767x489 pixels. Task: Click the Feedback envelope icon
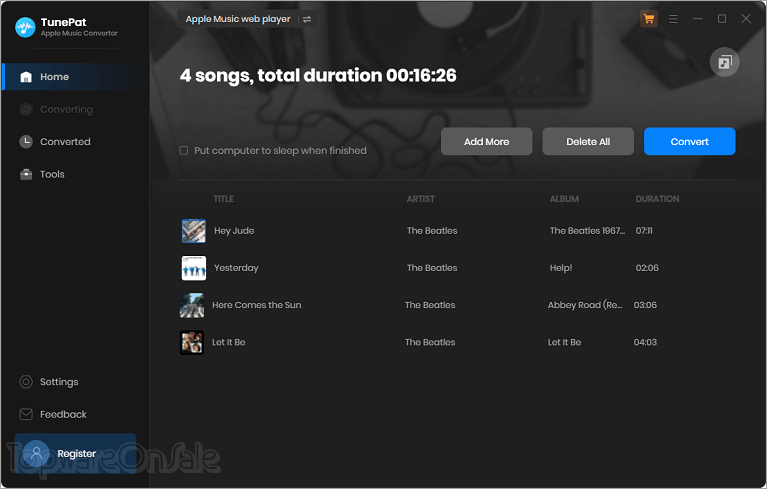26,414
